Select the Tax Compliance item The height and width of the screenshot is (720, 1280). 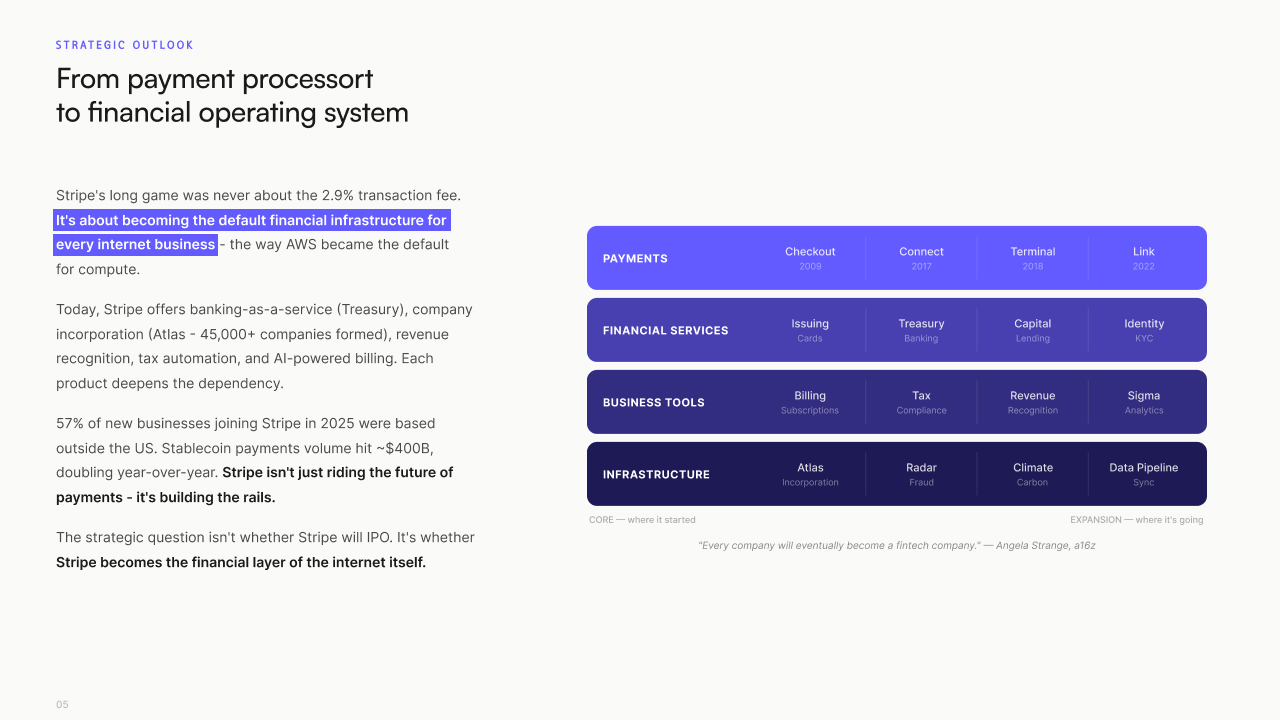coord(921,402)
